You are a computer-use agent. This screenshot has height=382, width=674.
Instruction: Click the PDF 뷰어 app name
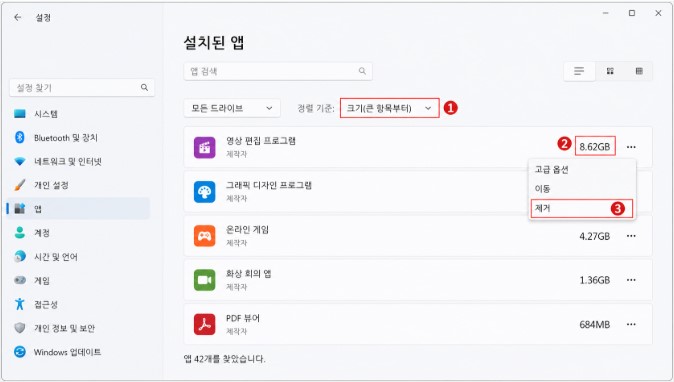coord(243,318)
